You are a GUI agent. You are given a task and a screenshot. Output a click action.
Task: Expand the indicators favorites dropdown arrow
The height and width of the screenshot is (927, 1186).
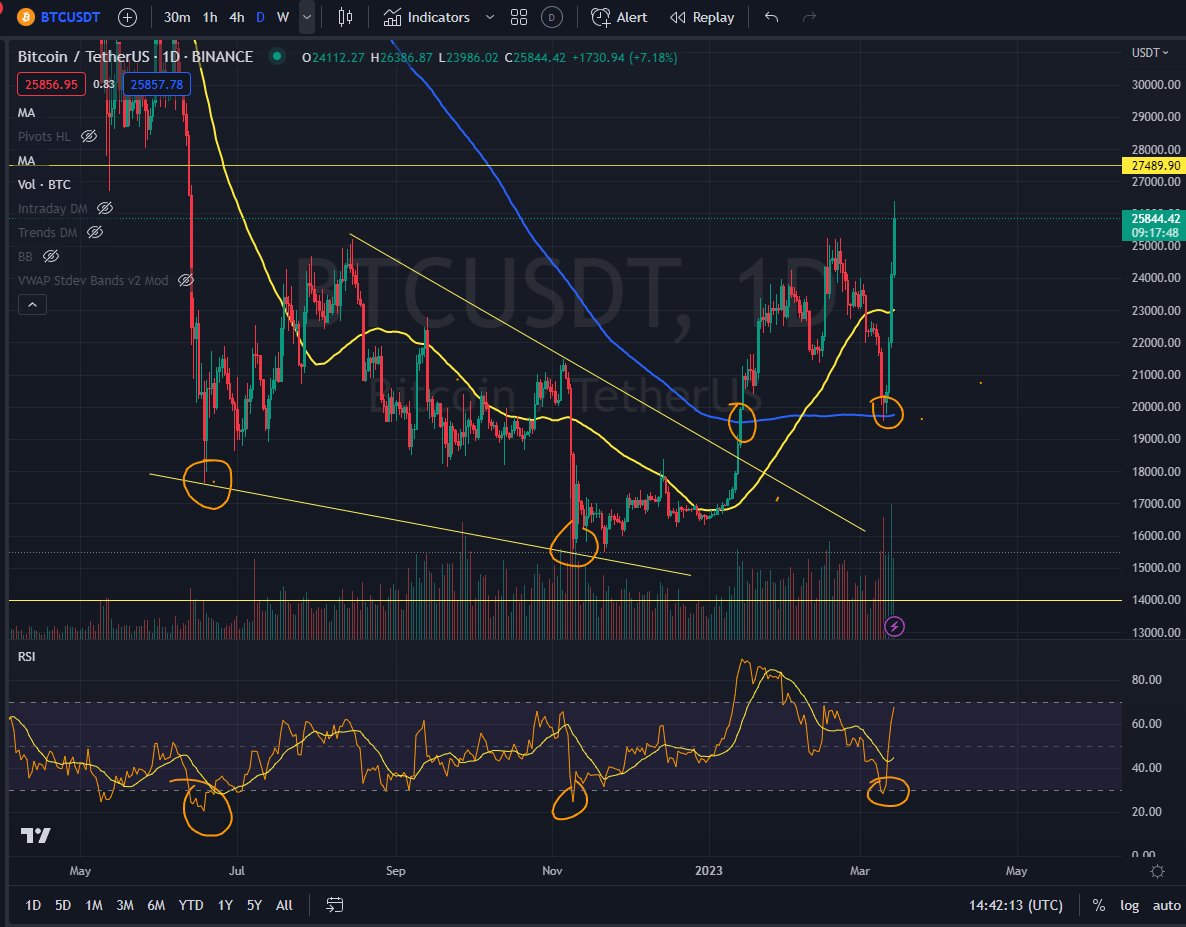(490, 17)
